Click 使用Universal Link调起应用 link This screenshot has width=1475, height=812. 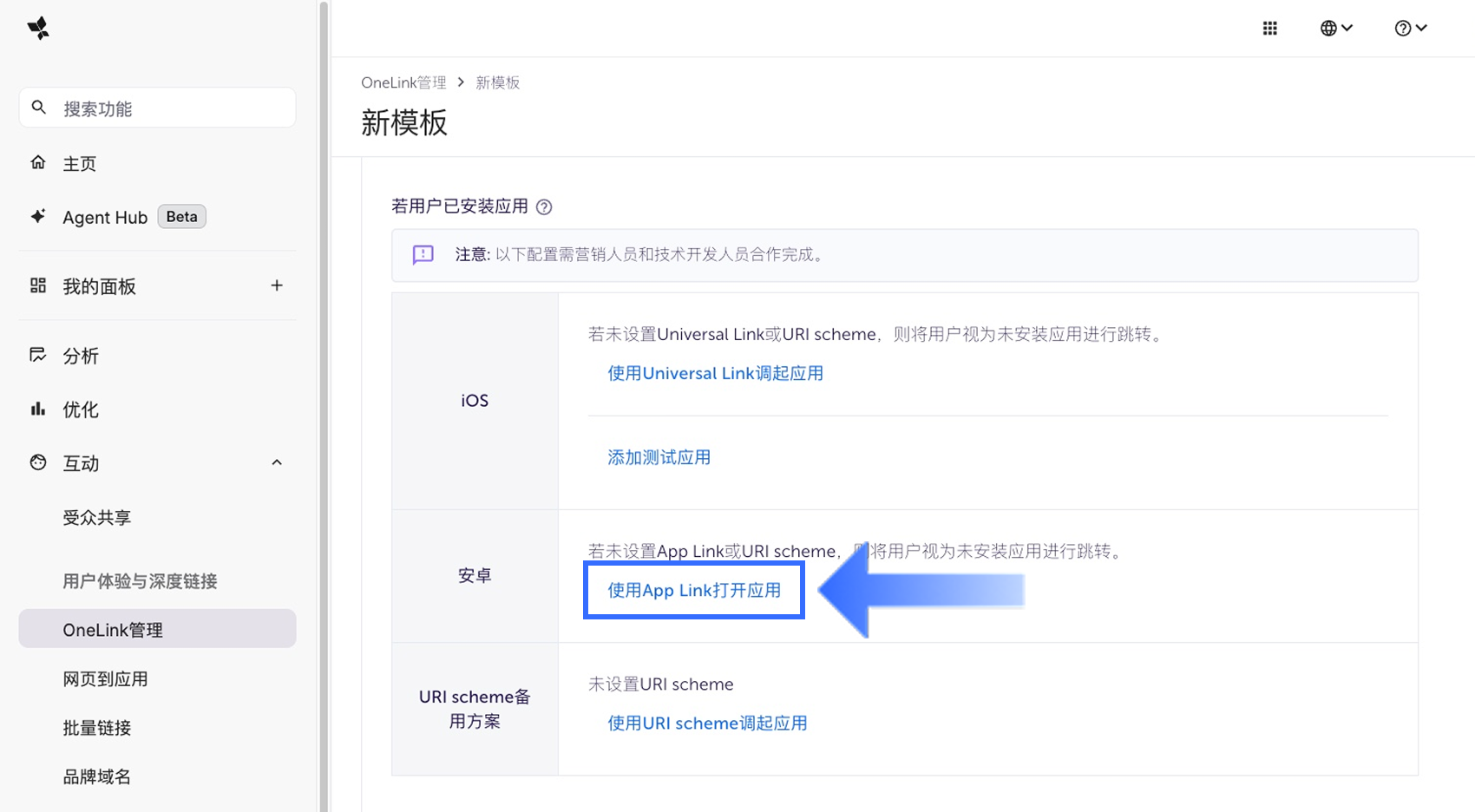coord(715,374)
